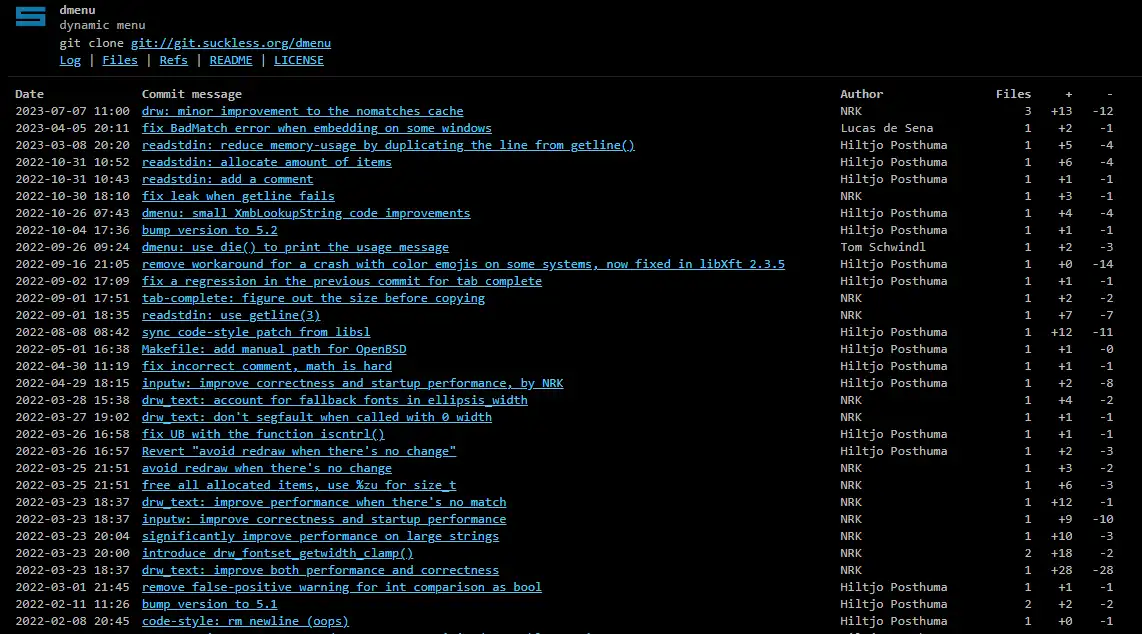
Task: Open commit 'code-style: rm newline (oops)'
Action: (245, 622)
